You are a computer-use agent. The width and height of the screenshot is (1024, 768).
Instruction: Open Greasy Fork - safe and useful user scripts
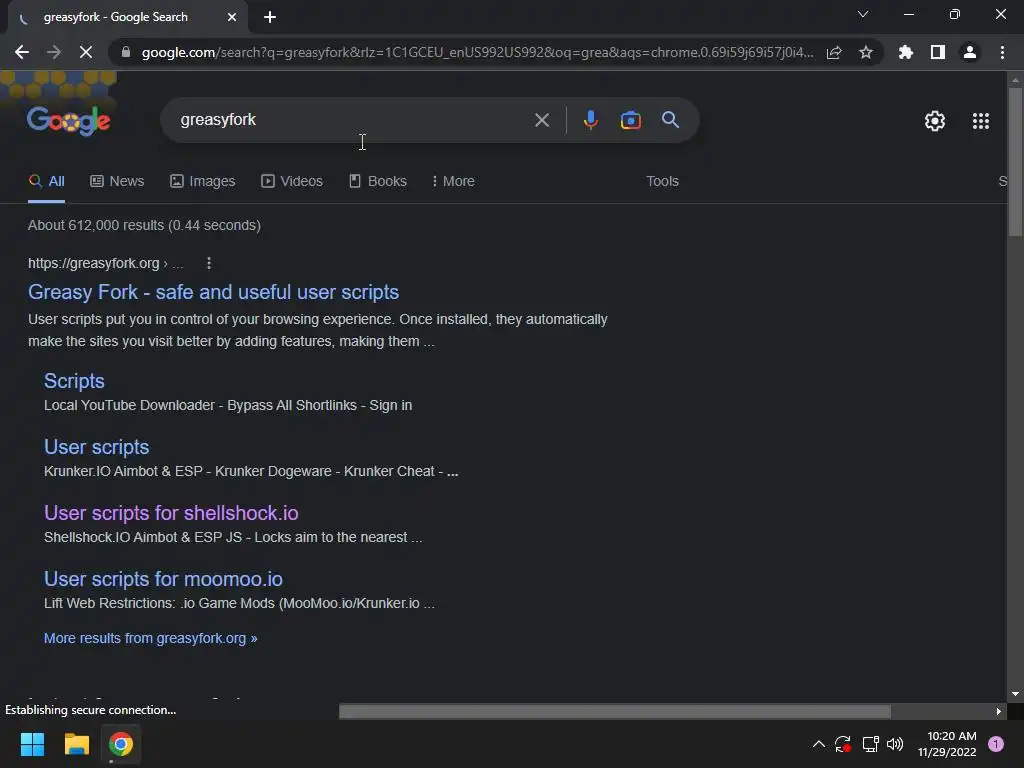point(214,292)
